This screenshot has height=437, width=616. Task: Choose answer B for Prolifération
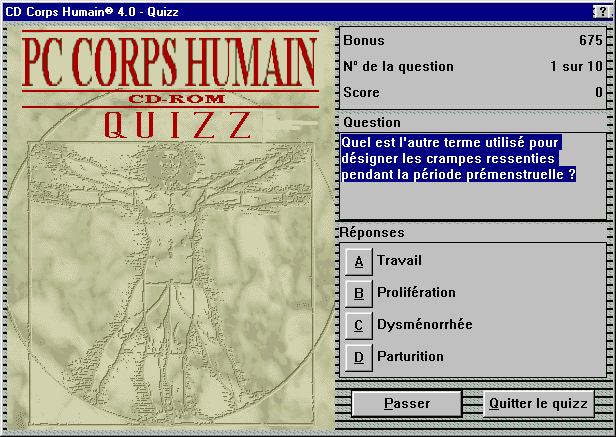click(x=358, y=293)
